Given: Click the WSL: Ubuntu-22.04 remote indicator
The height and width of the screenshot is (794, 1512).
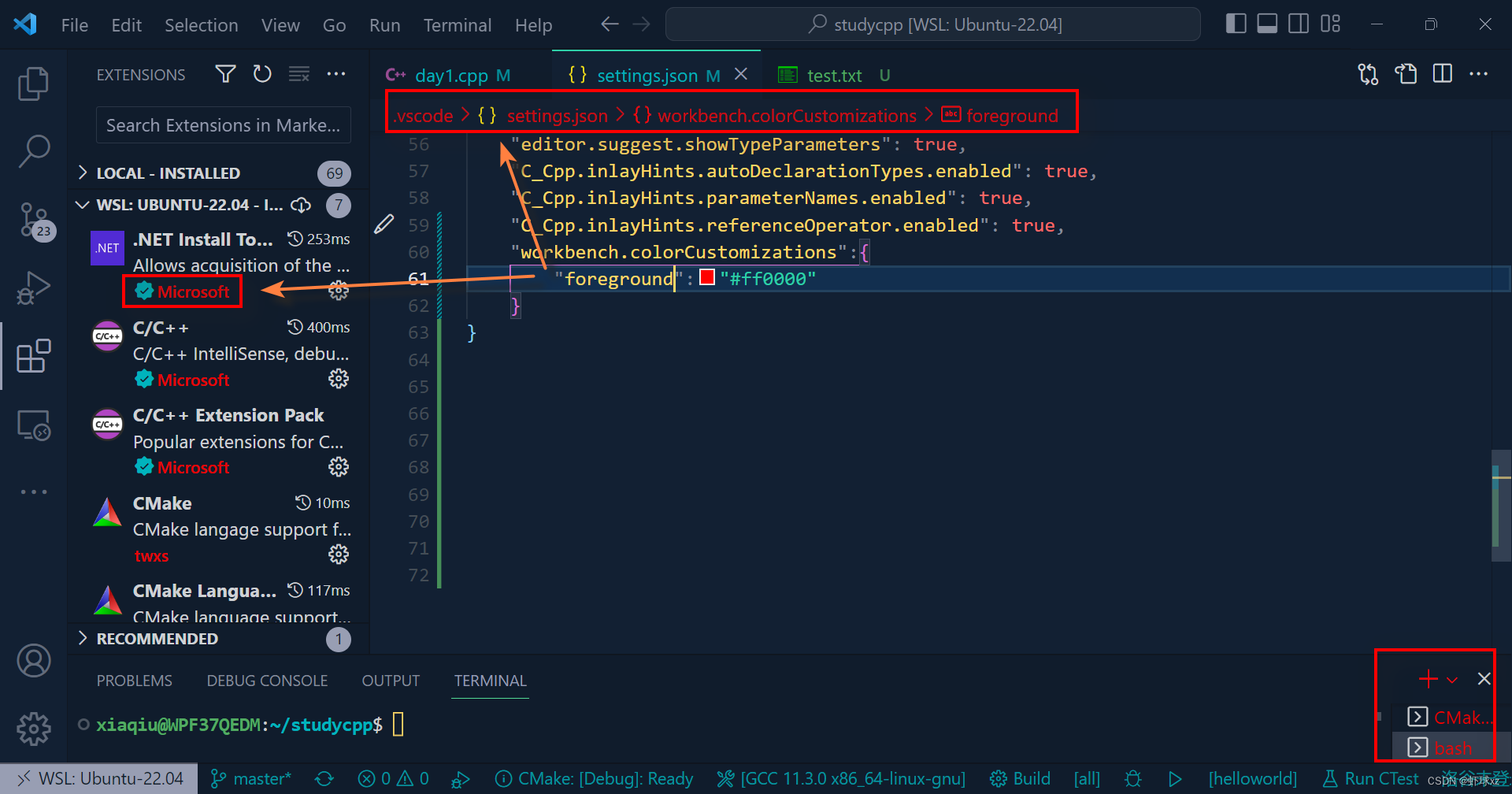Looking at the screenshot, I should tap(99, 778).
